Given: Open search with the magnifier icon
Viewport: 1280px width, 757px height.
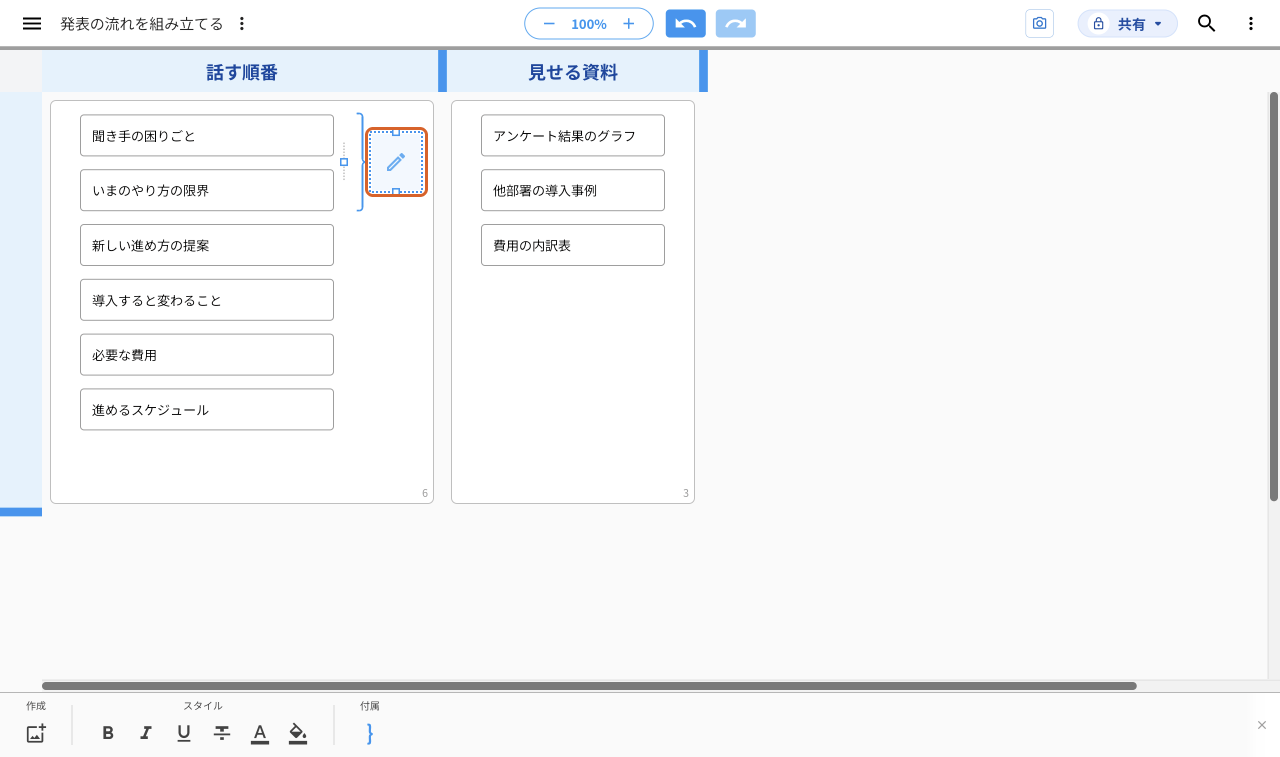Looking at the screenshot, I should (x=1207, y=24).
